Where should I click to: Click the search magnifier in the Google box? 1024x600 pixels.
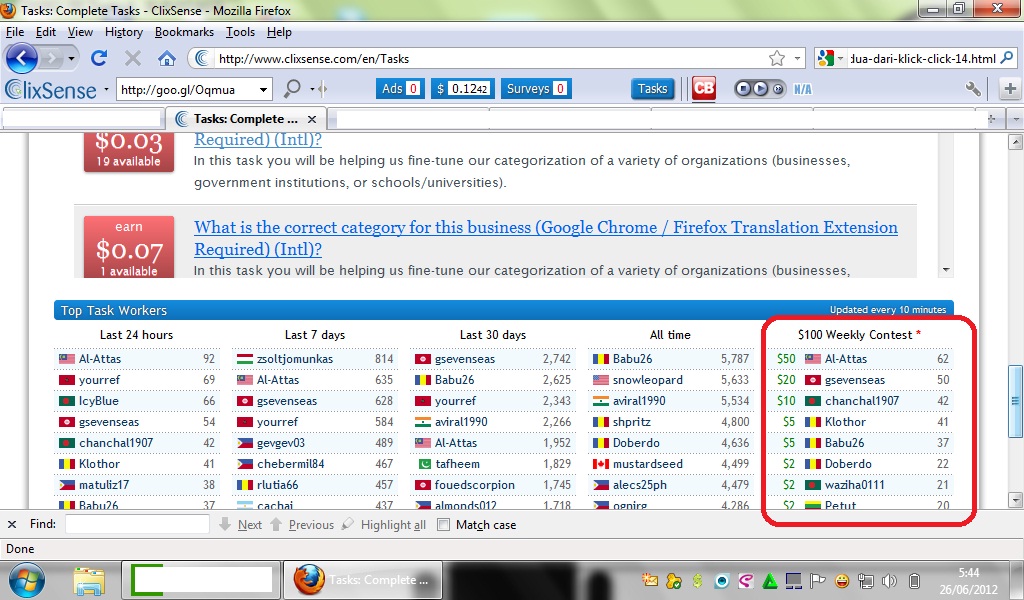pyautogui.click(x=1006, y=58)
